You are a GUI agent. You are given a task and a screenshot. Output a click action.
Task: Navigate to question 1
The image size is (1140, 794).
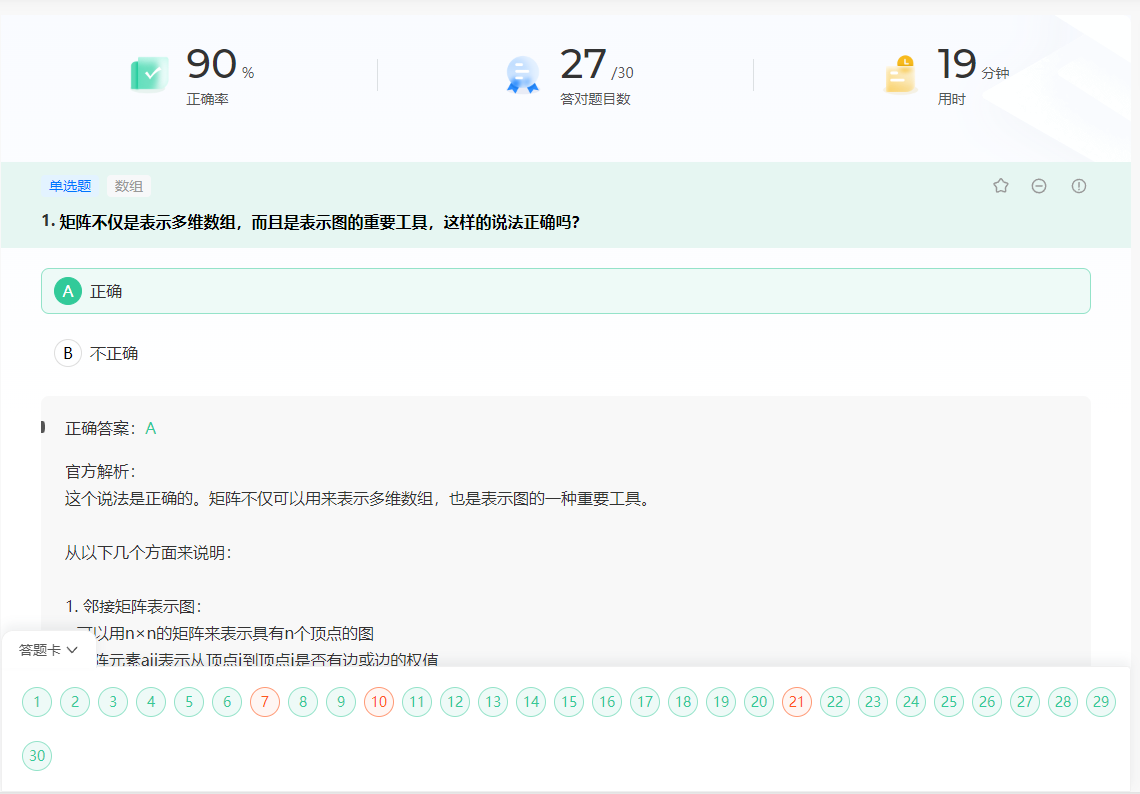click(x=36, y=702)
